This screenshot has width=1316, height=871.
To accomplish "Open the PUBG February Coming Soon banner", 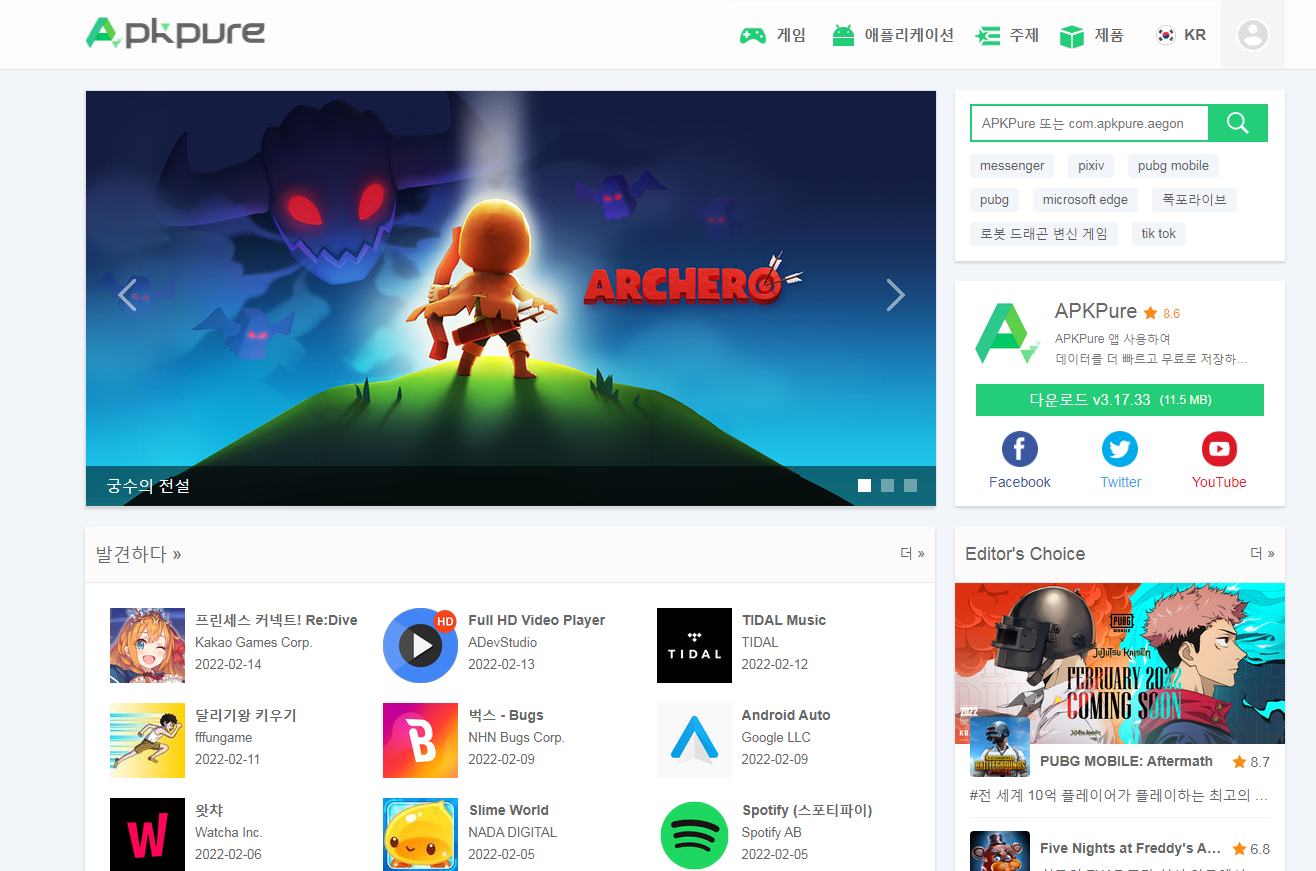I will tap(1120, 664).
